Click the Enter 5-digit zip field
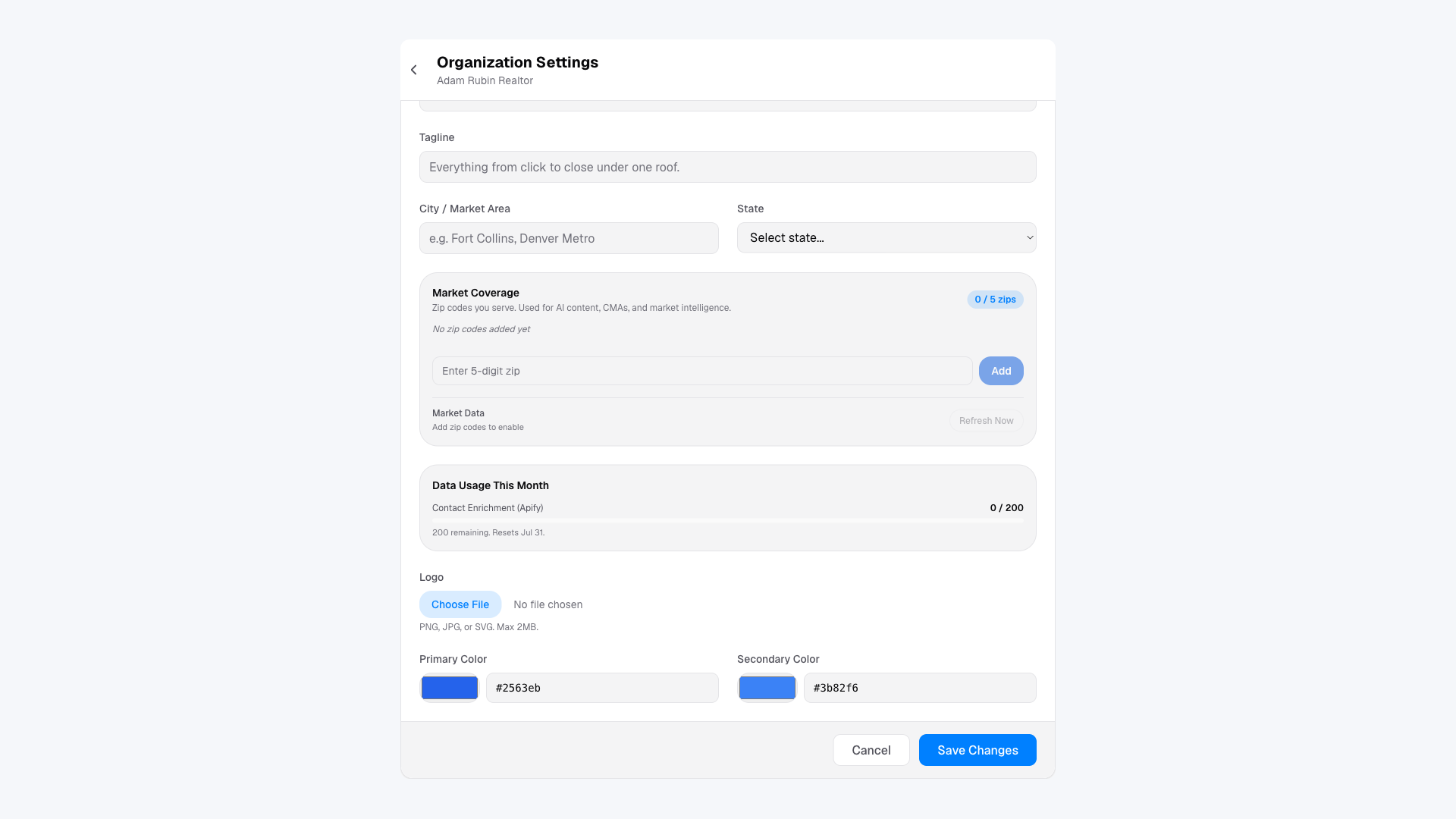The height and width of the screenshot is (819, 1456). (x=702, y=371)
